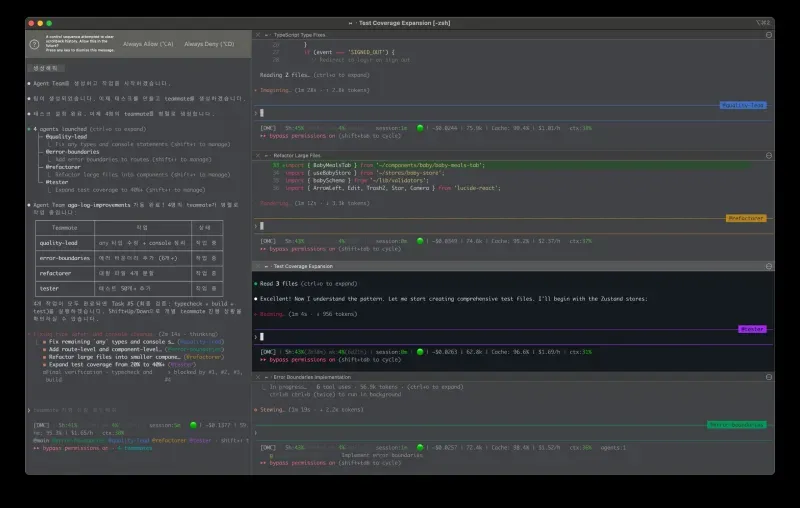Click the green @error-boundaries badge
The width and height of the screenshot is (800, 508).
737,425
